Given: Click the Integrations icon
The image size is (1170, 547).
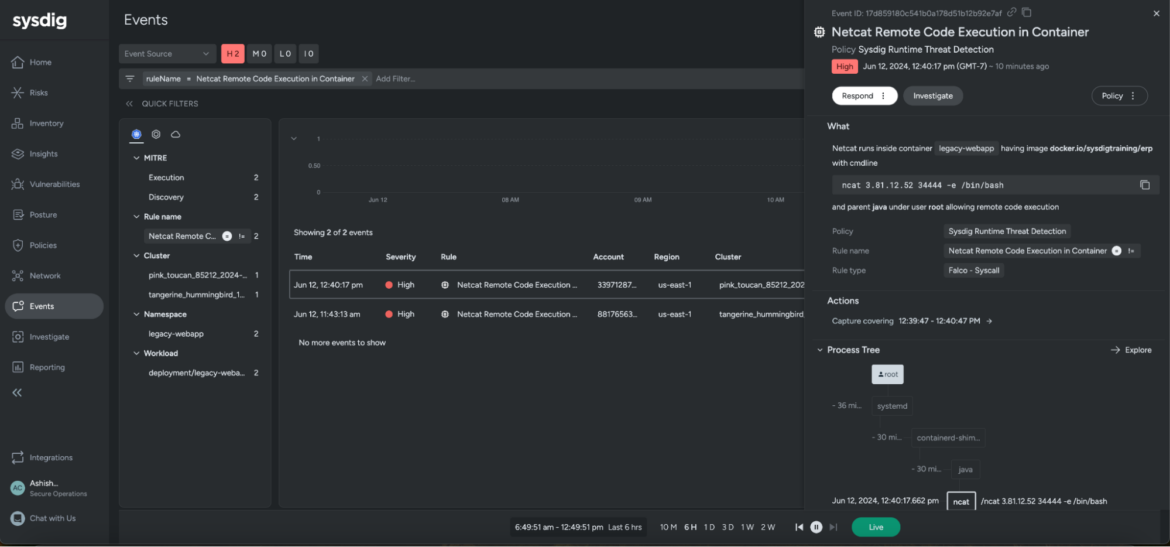Looking at the screenshot, I should 18,457.
